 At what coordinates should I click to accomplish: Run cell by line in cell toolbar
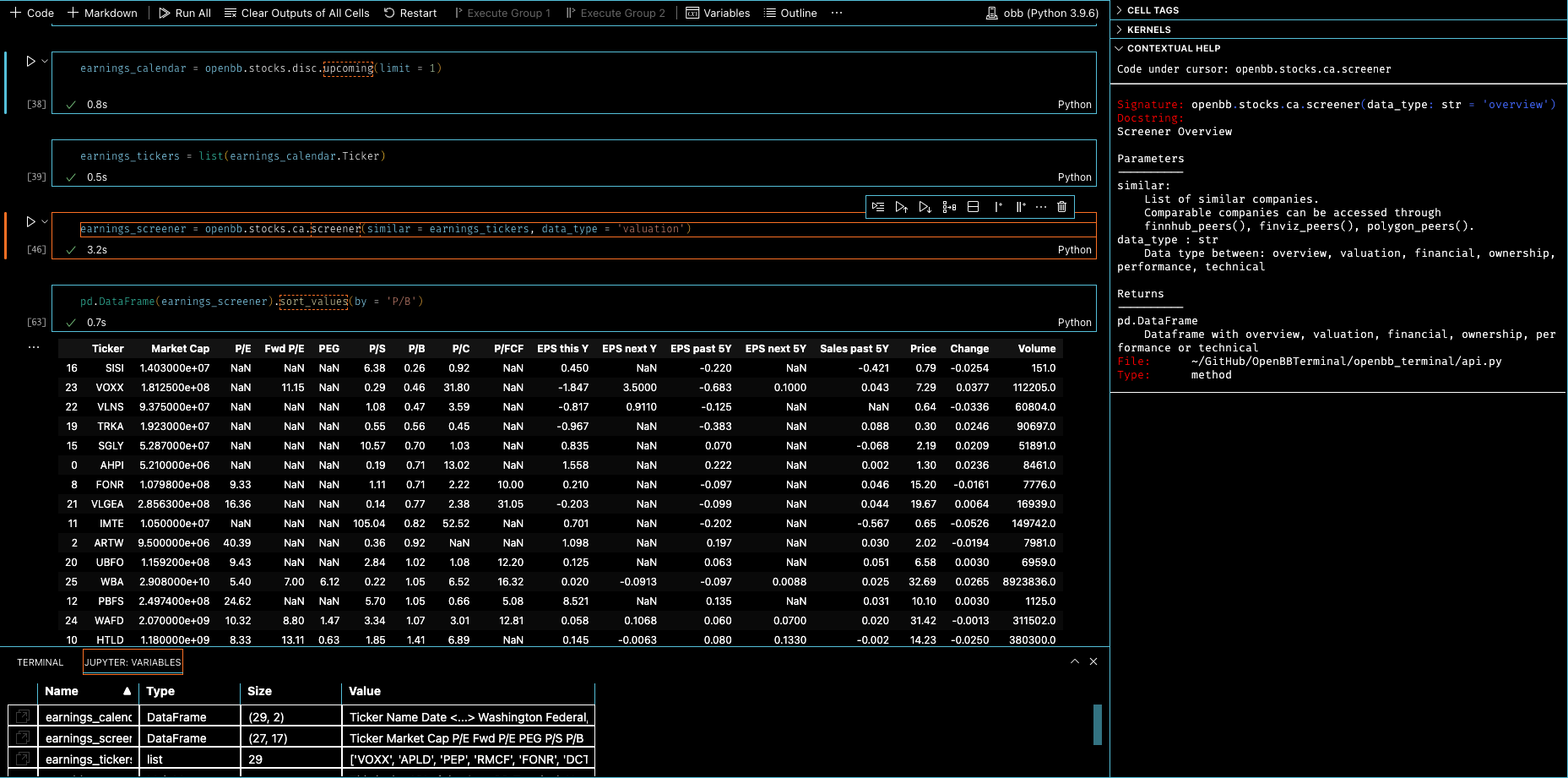[878, 207]
